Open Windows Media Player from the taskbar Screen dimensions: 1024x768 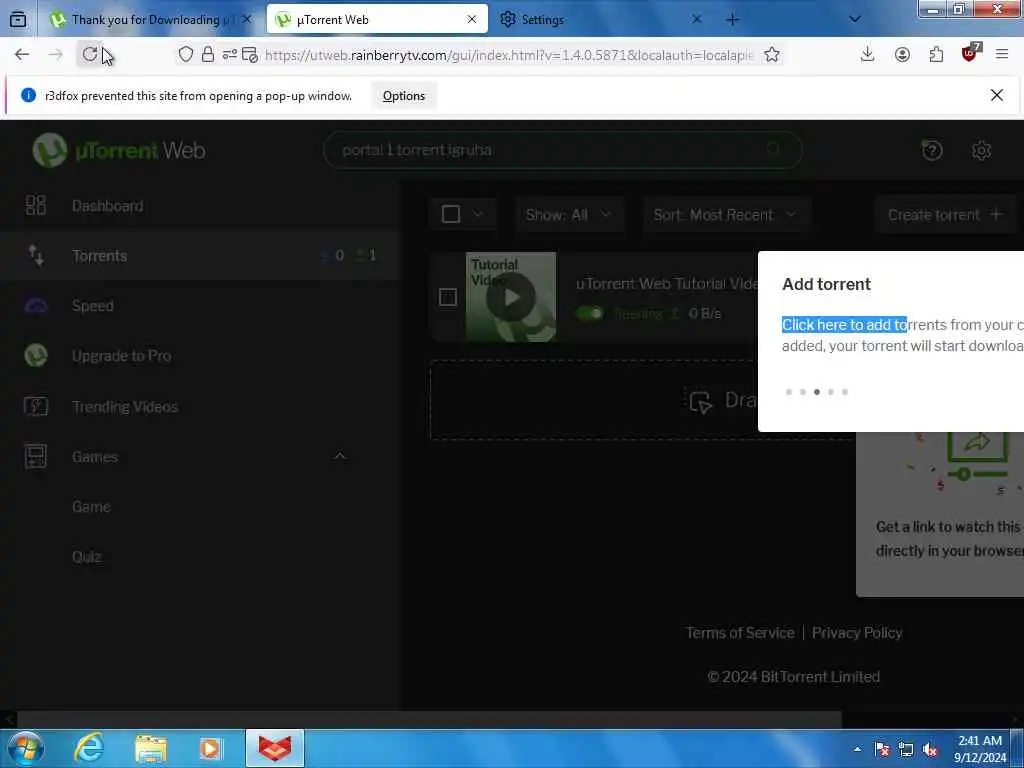[x=210, y=748]
